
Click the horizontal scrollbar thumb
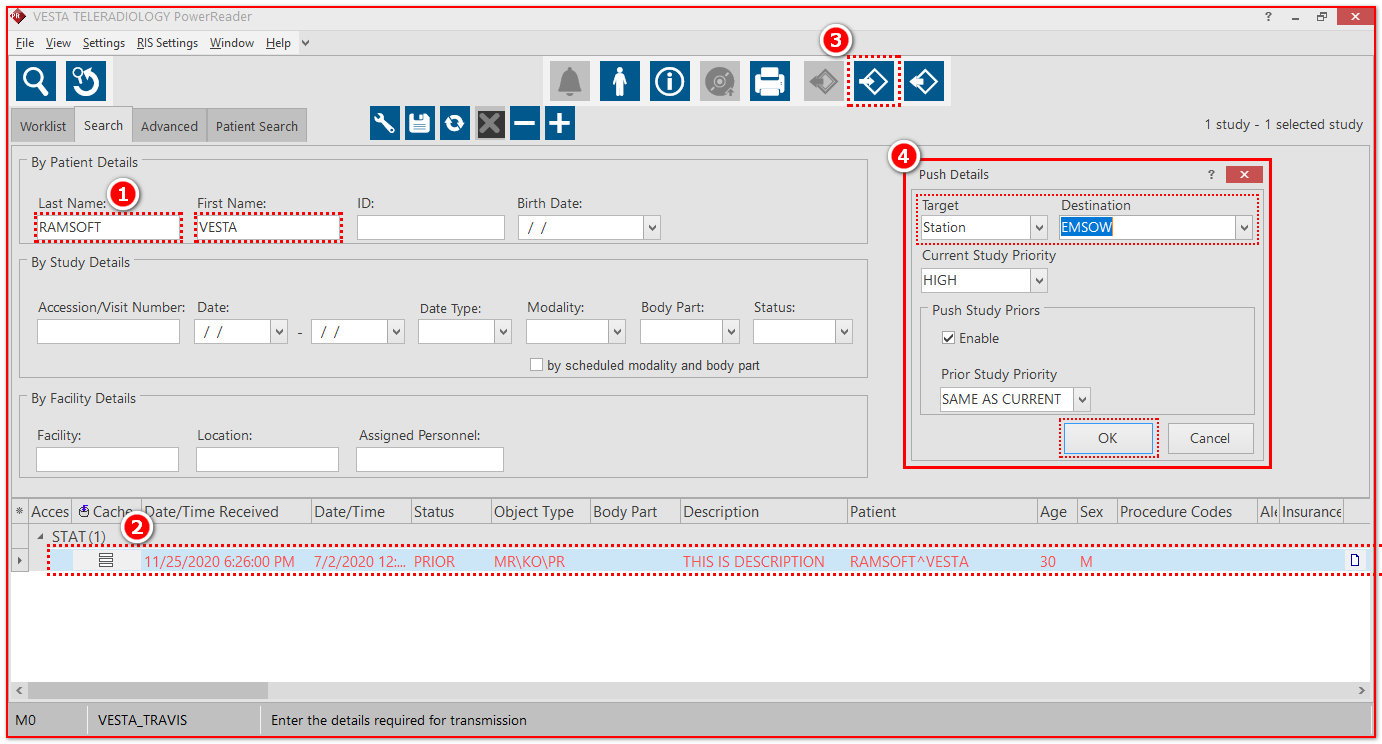(148, 690)
